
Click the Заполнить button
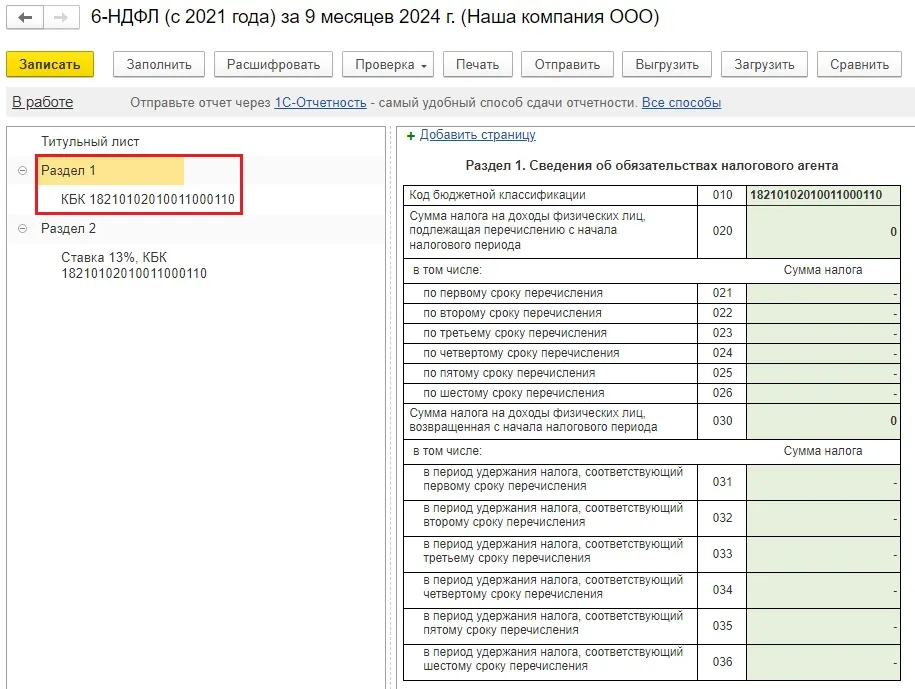click(158, 64)
